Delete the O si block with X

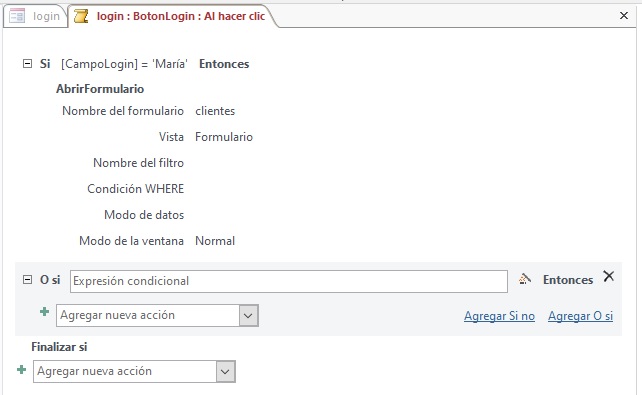608,276
